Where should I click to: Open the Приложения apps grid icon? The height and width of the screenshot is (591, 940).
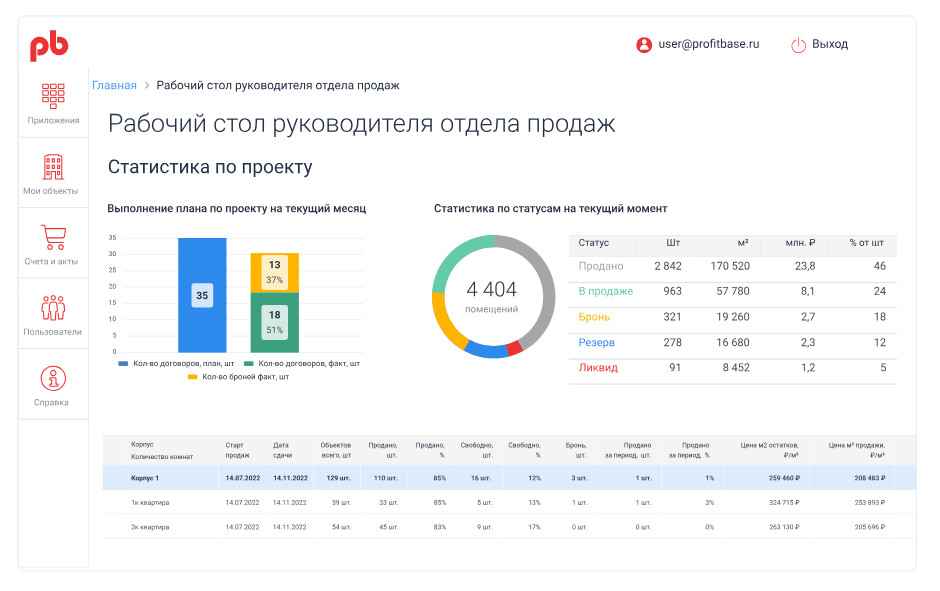click(x=53, y=95)
